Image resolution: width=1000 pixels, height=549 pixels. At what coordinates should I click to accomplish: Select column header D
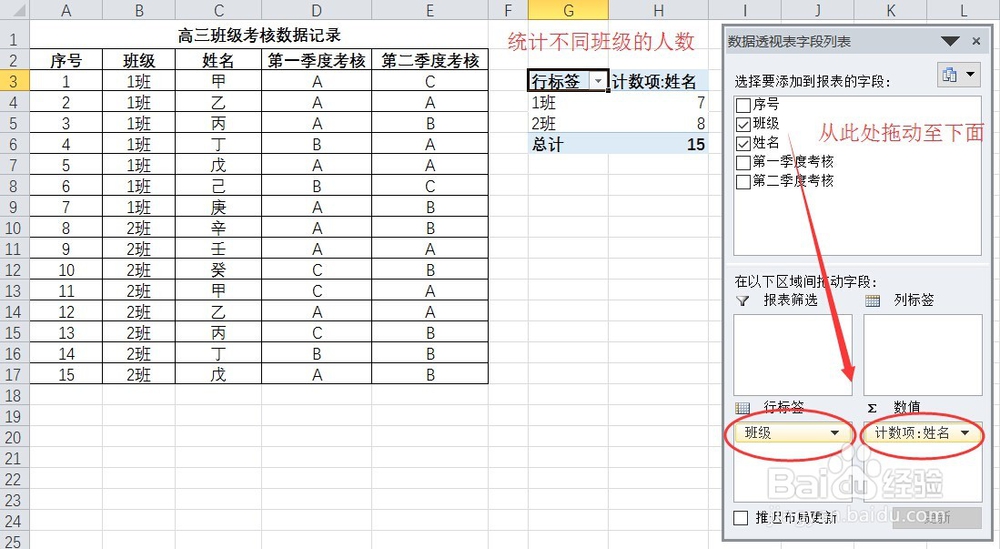tap(316, 10)
